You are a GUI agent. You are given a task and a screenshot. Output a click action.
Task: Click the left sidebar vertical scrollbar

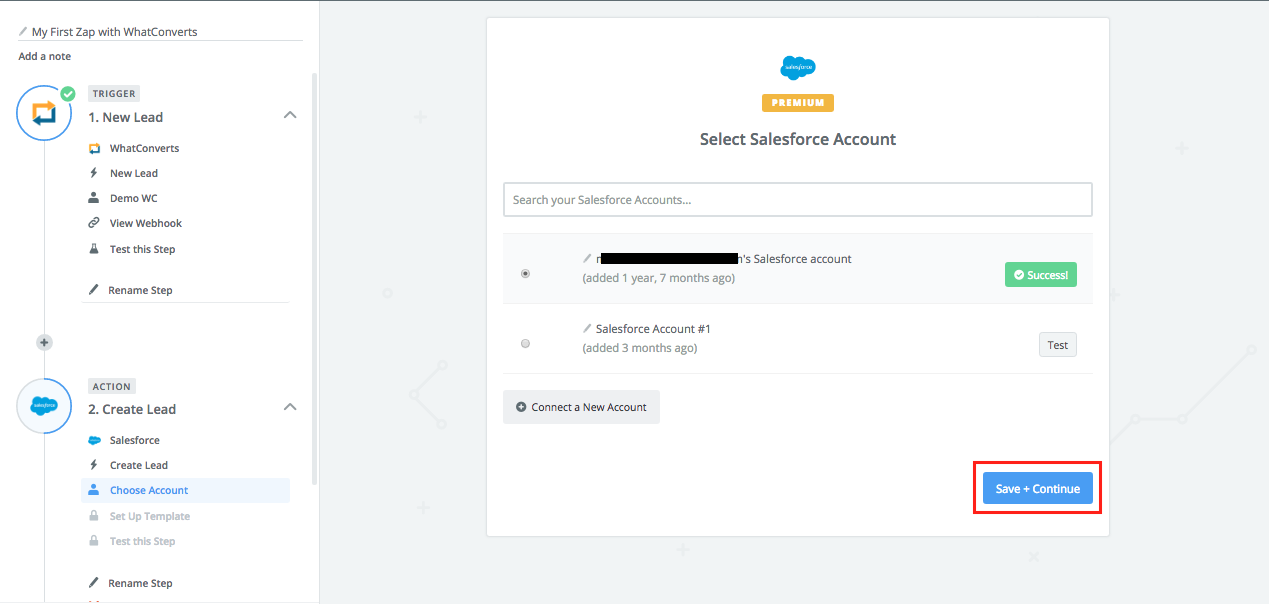pos(316,278)
